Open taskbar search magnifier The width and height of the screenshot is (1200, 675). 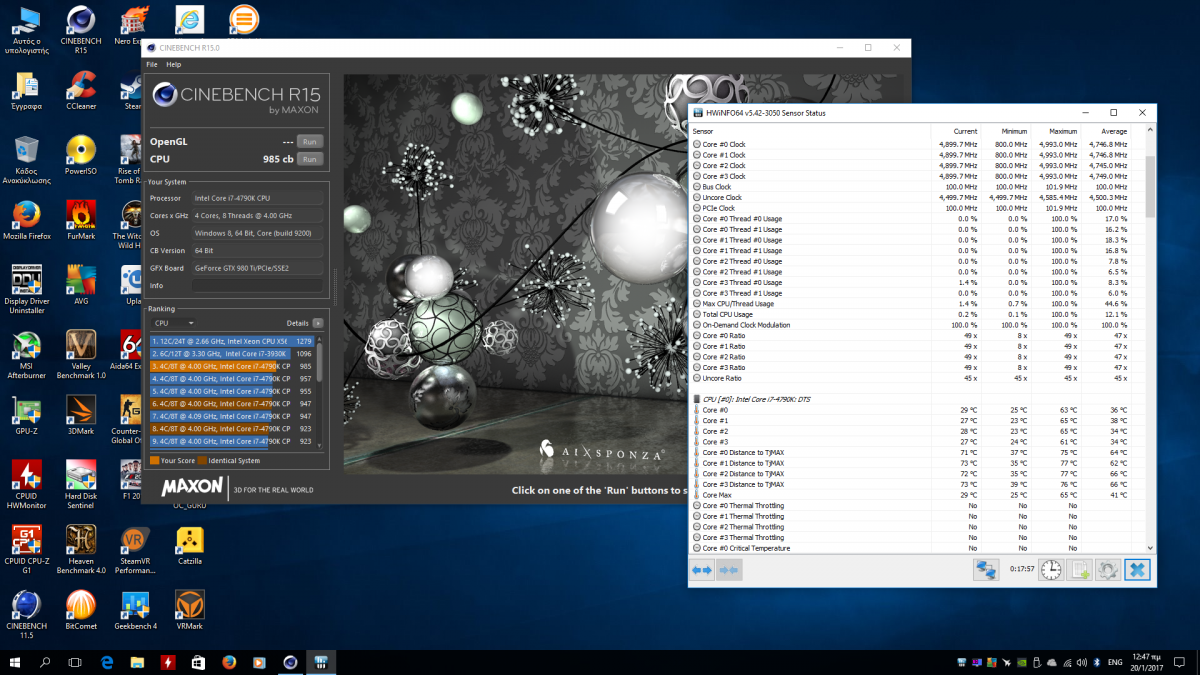[45, 662]
